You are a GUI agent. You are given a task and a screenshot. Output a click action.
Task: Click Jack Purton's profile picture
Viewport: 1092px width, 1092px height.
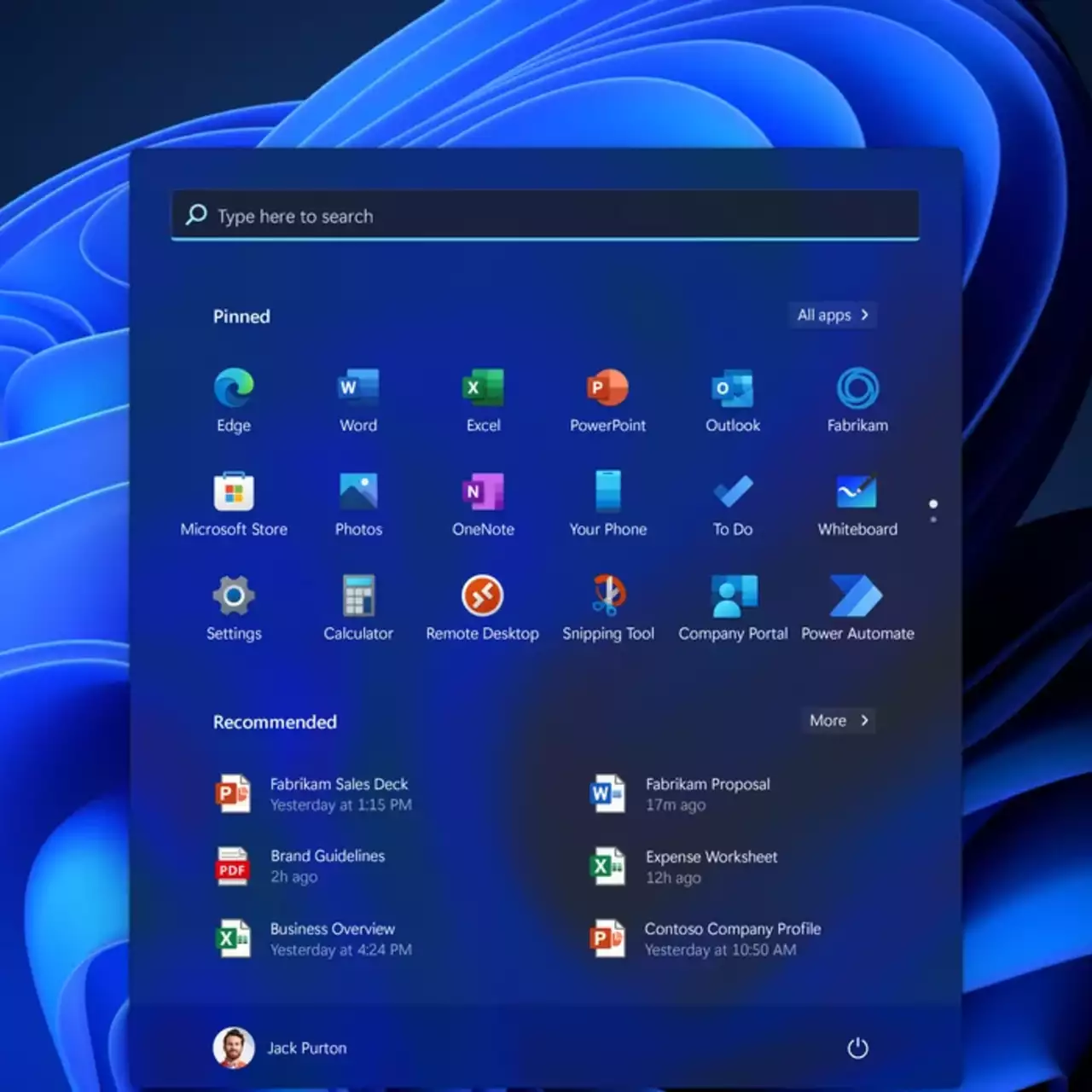(x=234, y=1048)
